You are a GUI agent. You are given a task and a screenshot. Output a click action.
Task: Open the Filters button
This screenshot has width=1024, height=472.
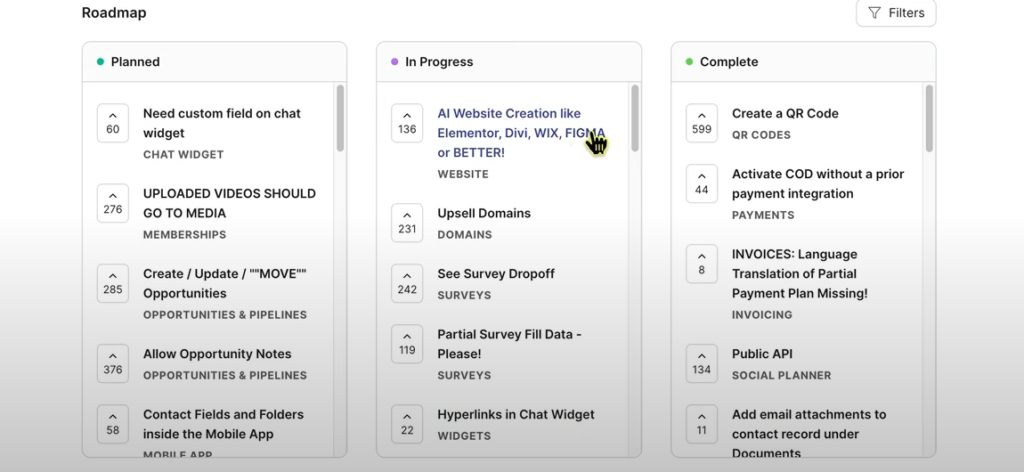click(x=896, y=13)
